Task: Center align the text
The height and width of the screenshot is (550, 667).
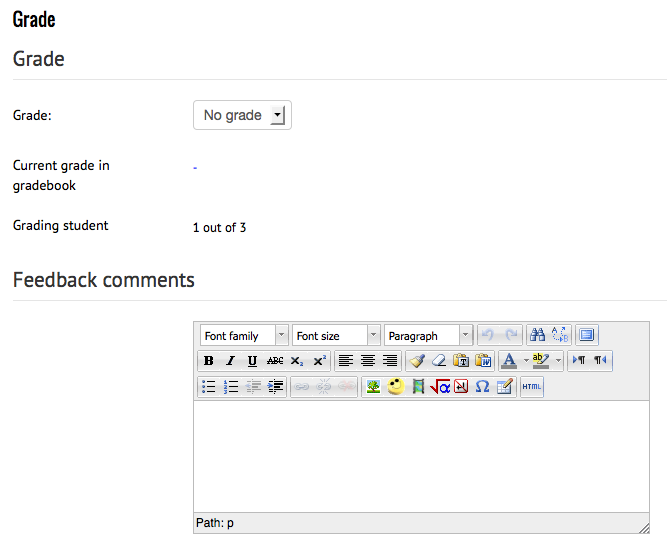Action: tap(368, 361)
